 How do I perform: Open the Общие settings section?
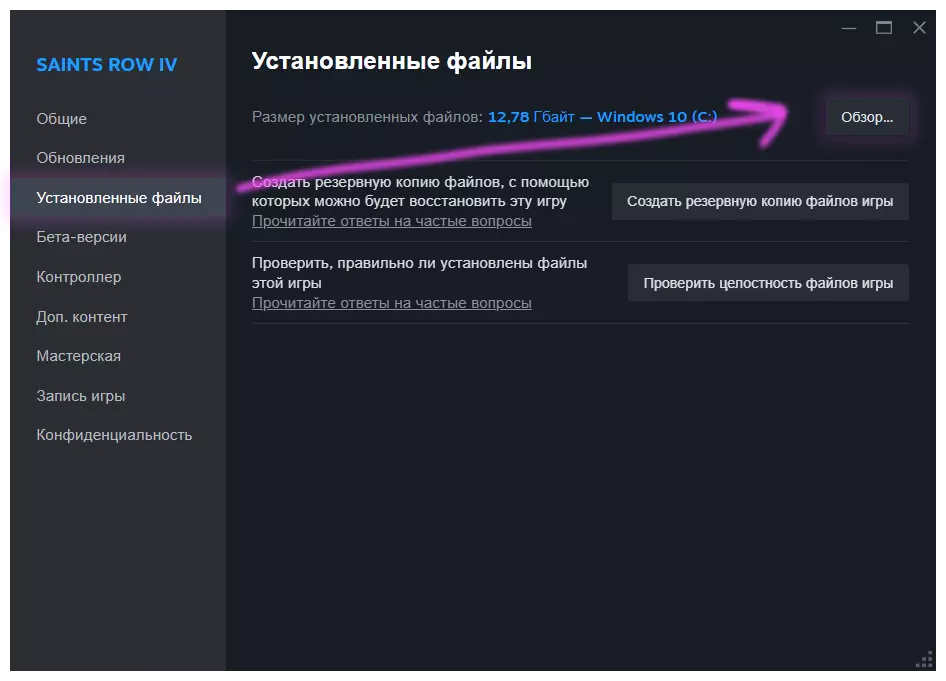click(62, 119)
